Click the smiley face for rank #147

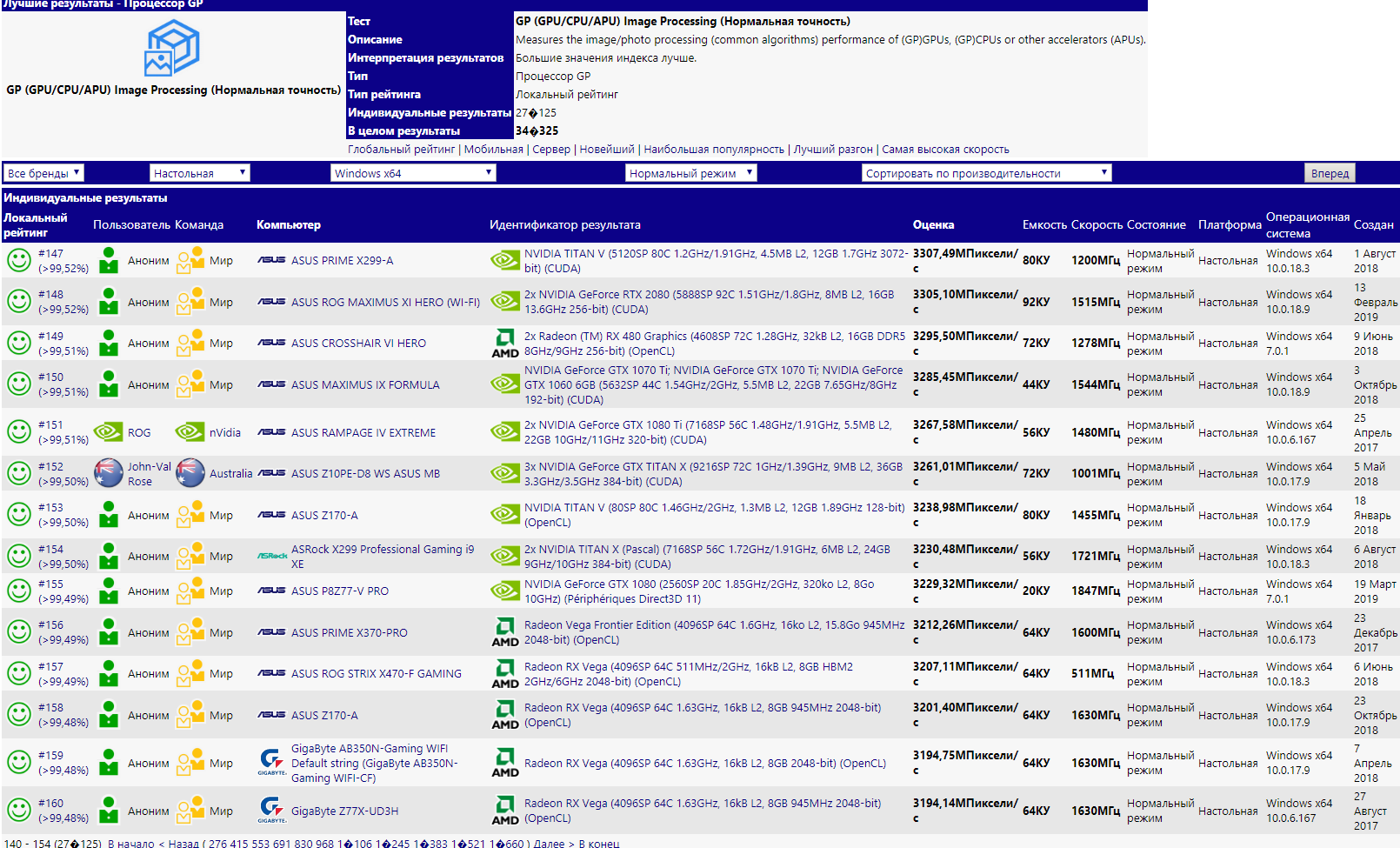pos(19,260)
